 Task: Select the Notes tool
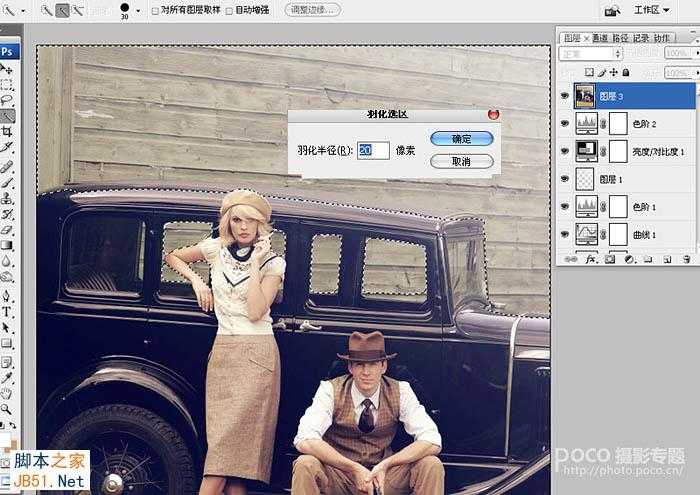click(7, 362)
